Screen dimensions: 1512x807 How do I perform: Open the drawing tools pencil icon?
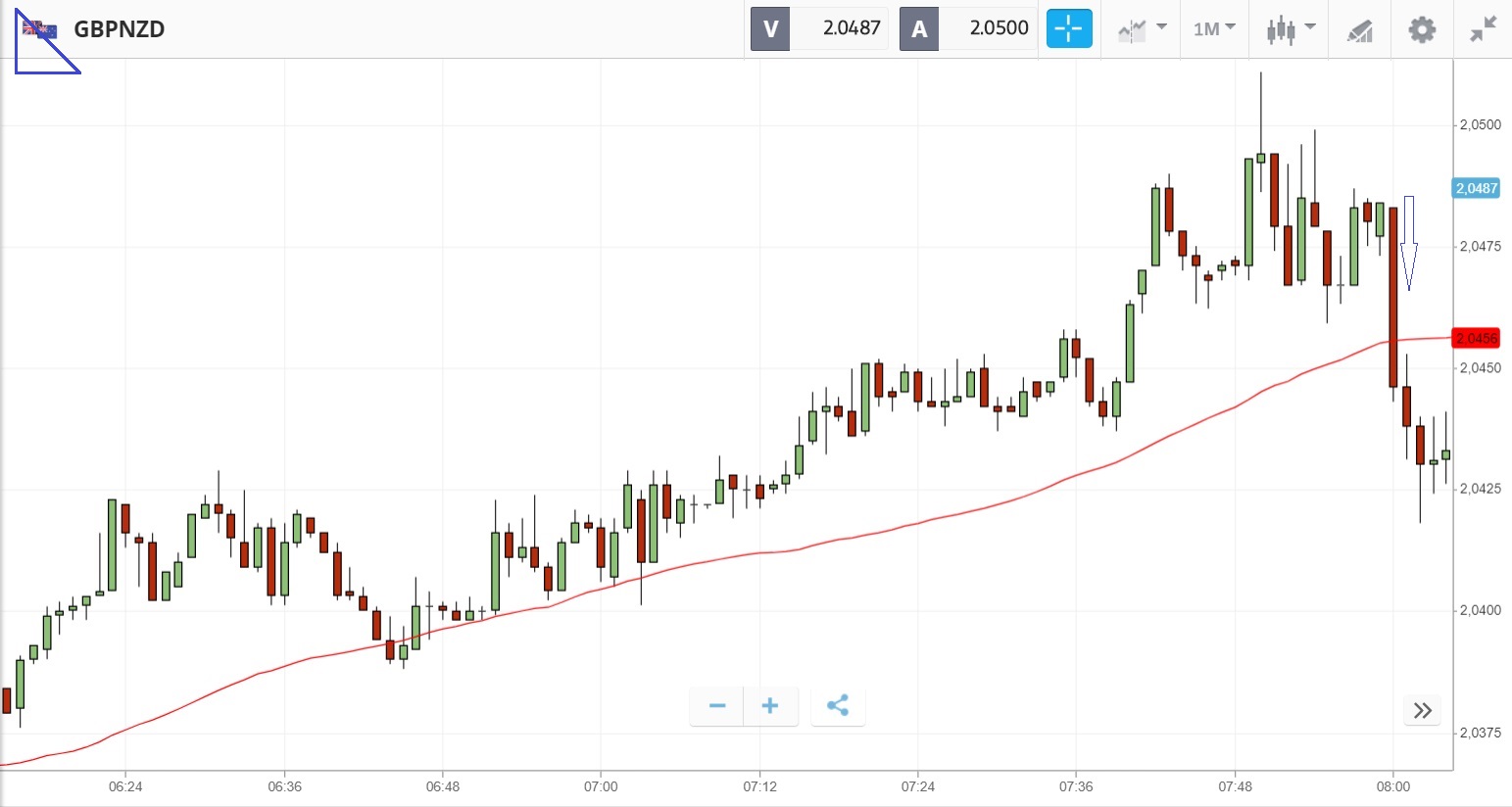tap(1359, 30)
